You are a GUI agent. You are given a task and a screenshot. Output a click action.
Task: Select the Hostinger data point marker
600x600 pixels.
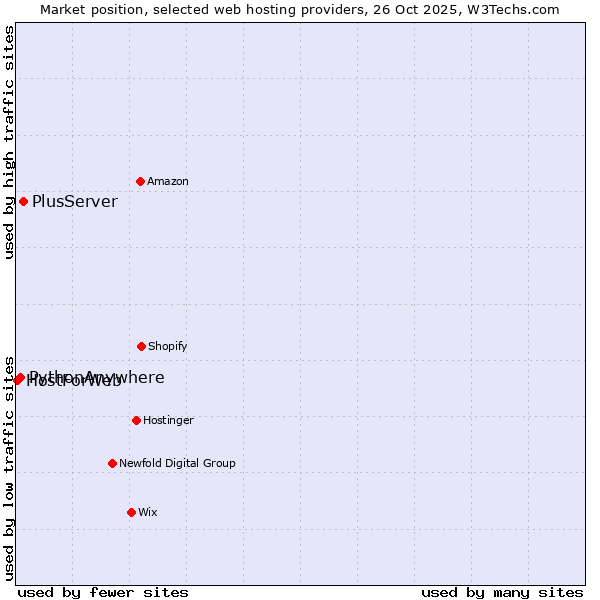(136, 420)
